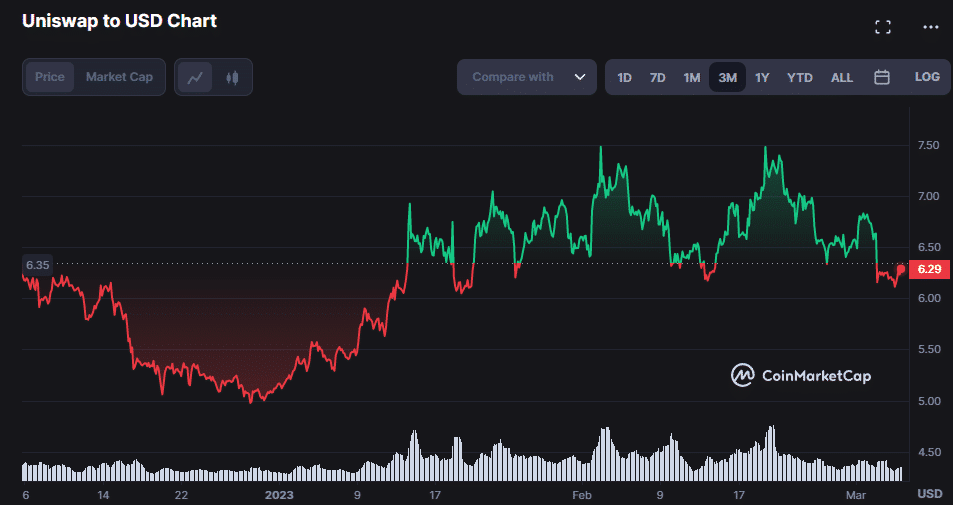Select the ALL time range

click(x=842, y=78)
